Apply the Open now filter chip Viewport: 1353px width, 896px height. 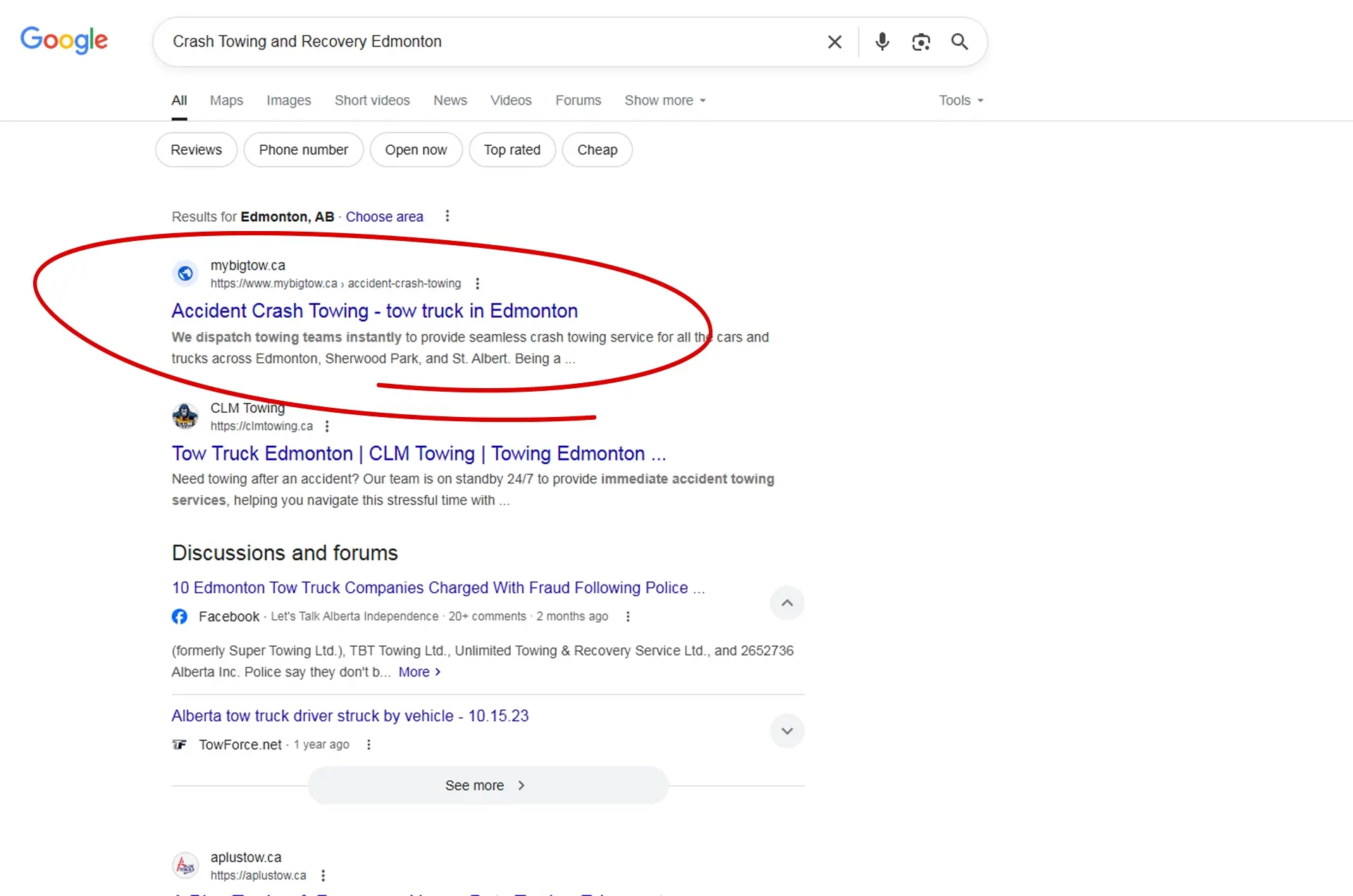[416, 149]
